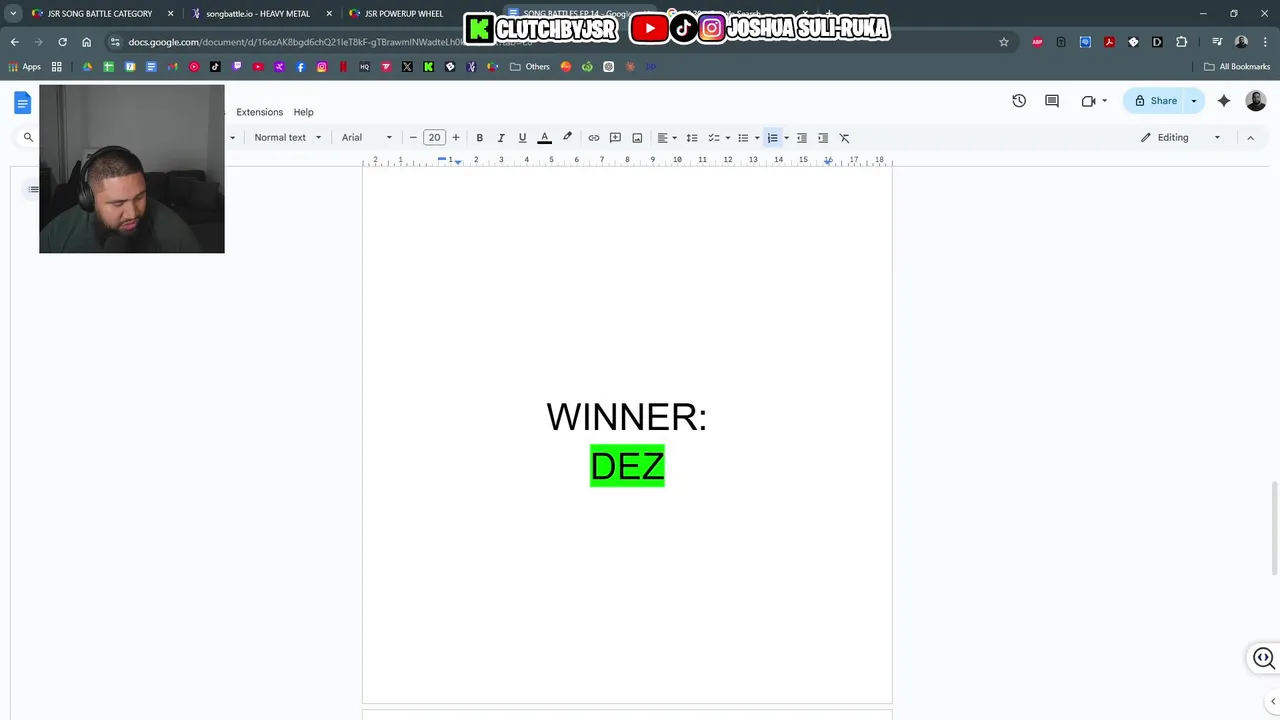Open the Google account avatar in Docs

pos(1256,101)
